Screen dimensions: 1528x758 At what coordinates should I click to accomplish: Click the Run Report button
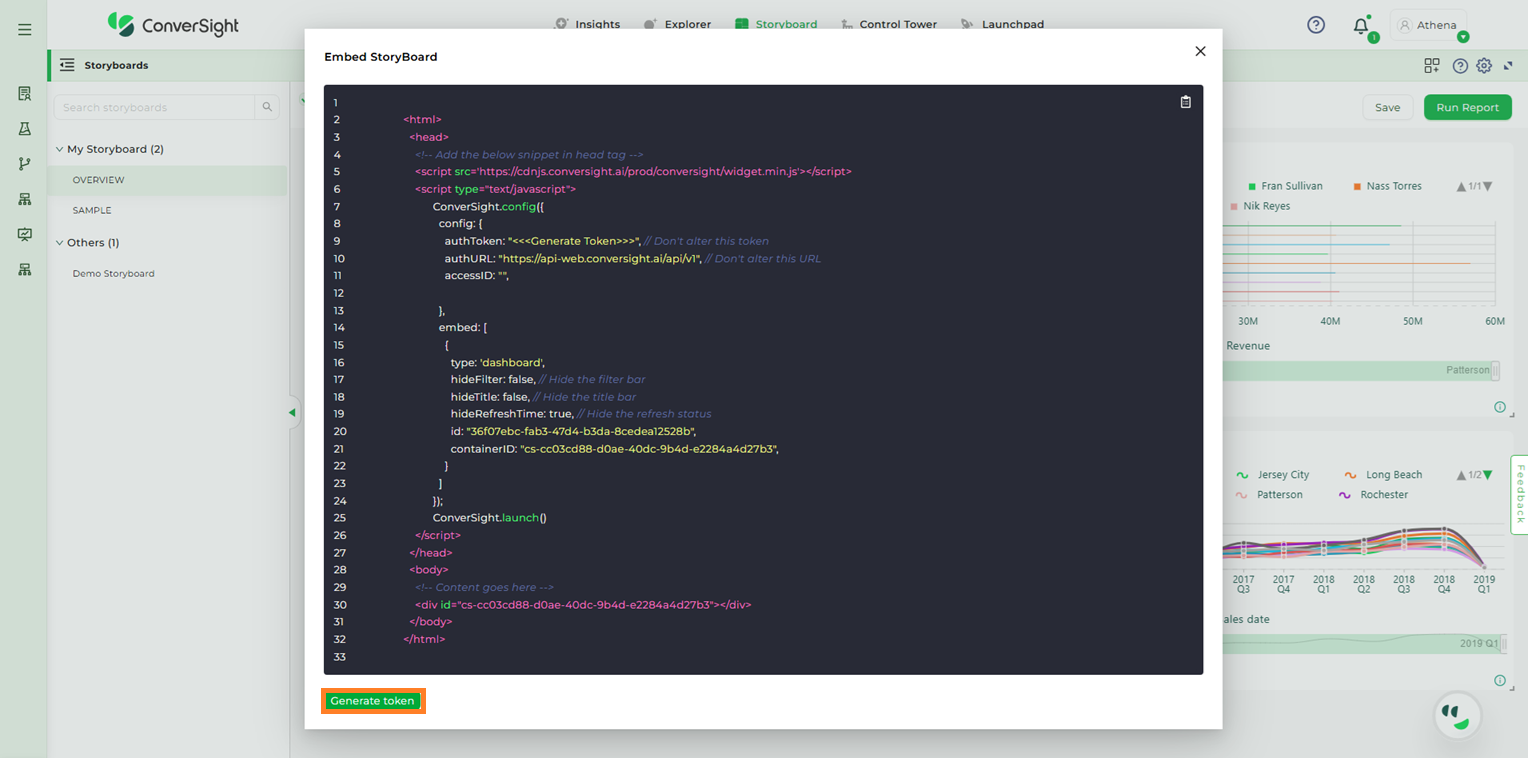point(1467,108)
